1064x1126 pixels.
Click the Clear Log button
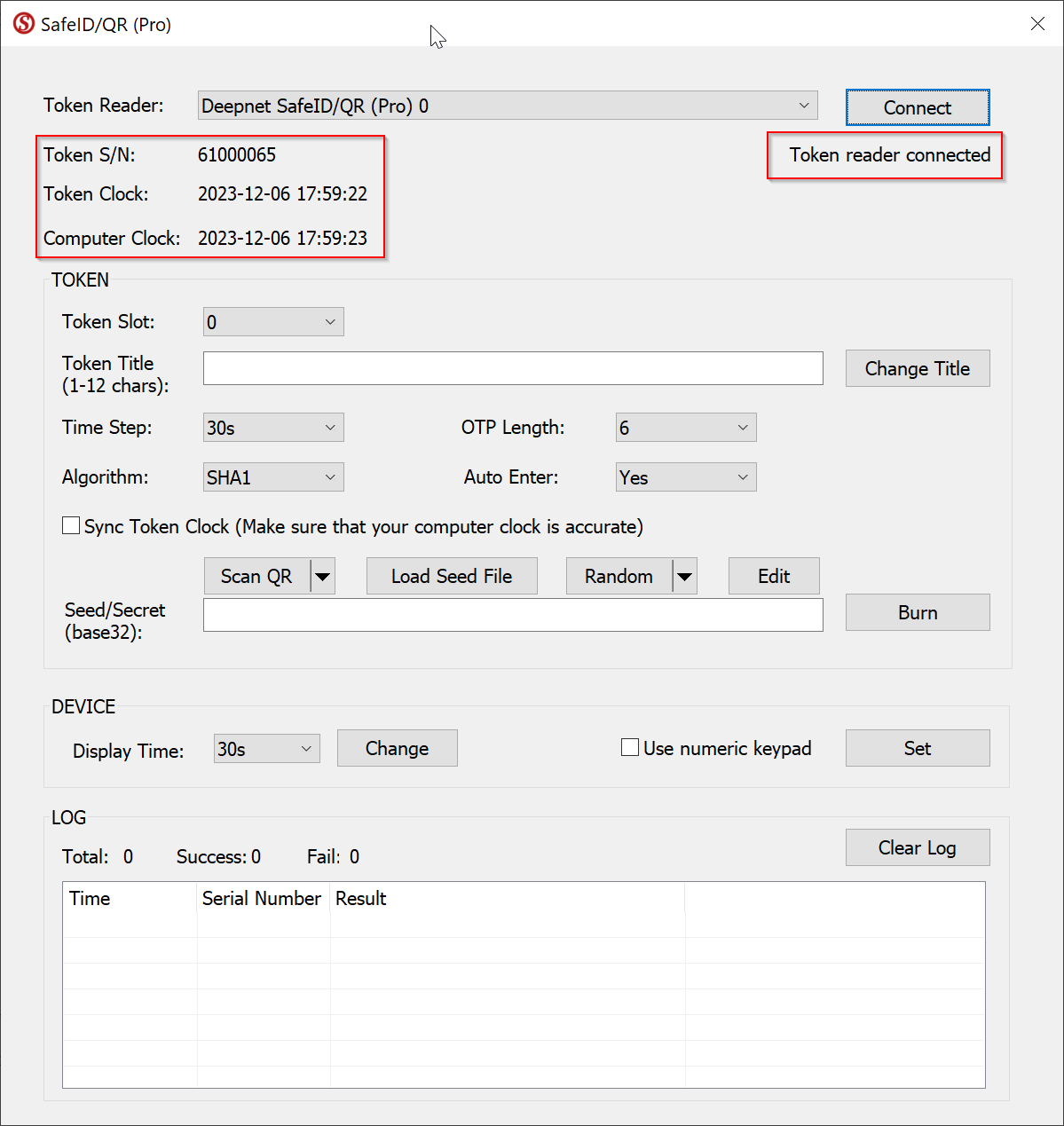pyautogui.click(x=917, y=848)
